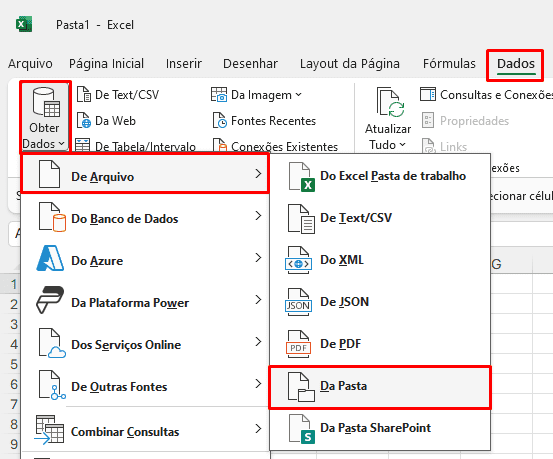Expand the Do Banco de Dados chevron
The height and width of the screenshot is (459, 553).
pyautogui.click(x=259, y=216)
